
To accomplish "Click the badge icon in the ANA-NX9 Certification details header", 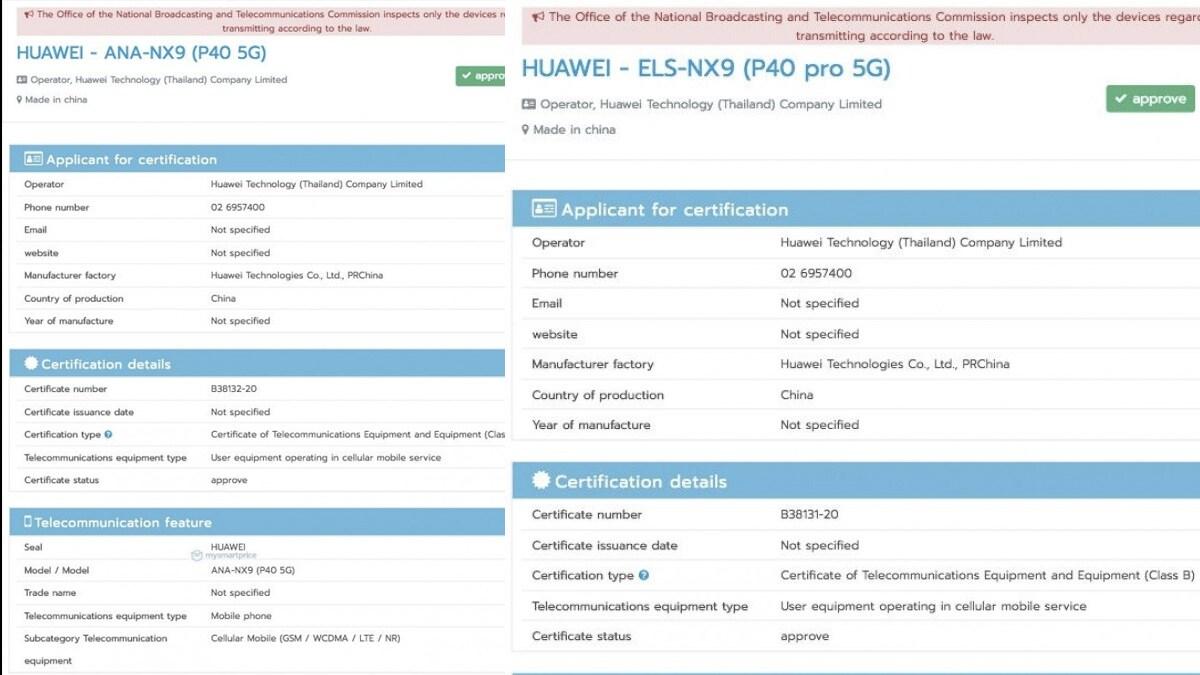I will pos(31,364).
